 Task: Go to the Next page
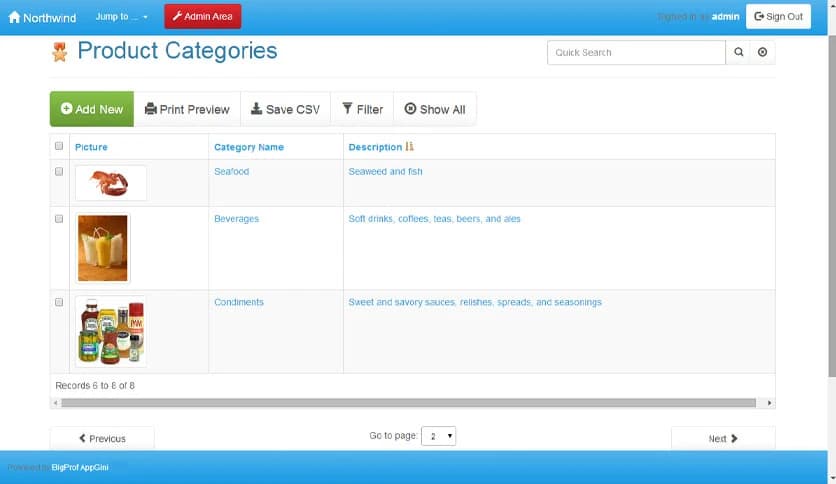point(723,438)
